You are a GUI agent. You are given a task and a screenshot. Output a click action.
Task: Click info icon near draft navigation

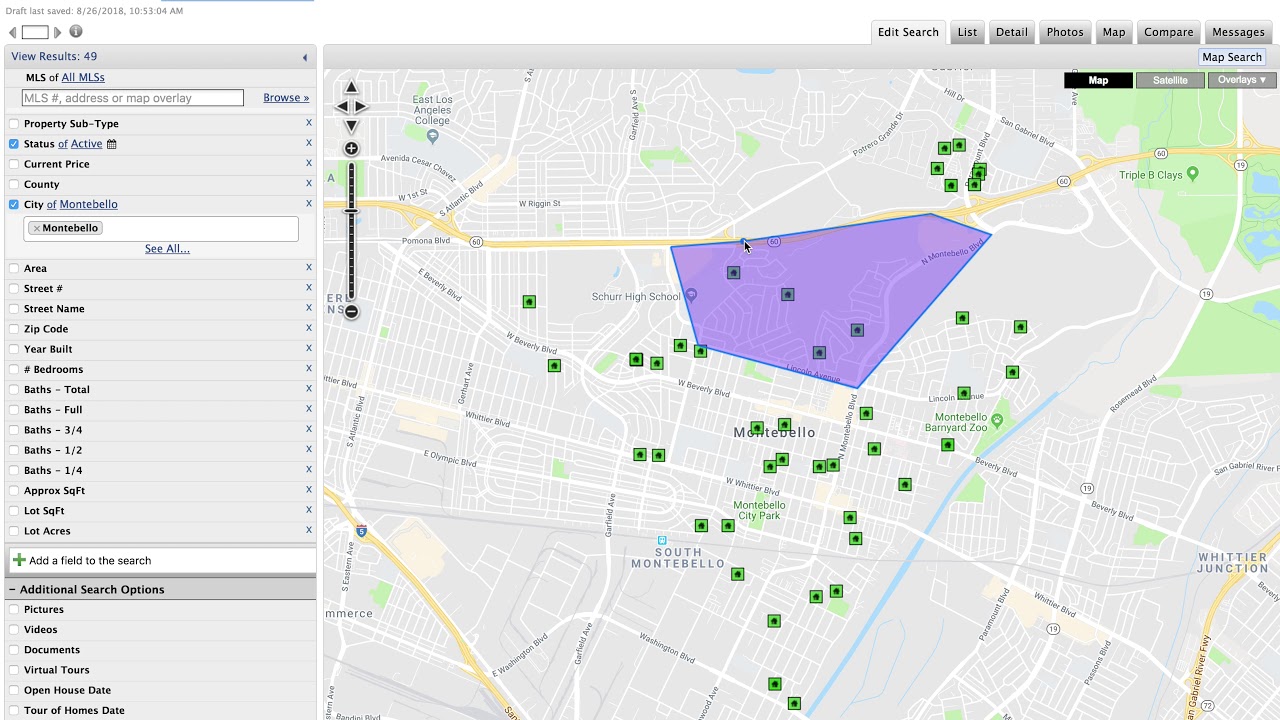[76, 32]
